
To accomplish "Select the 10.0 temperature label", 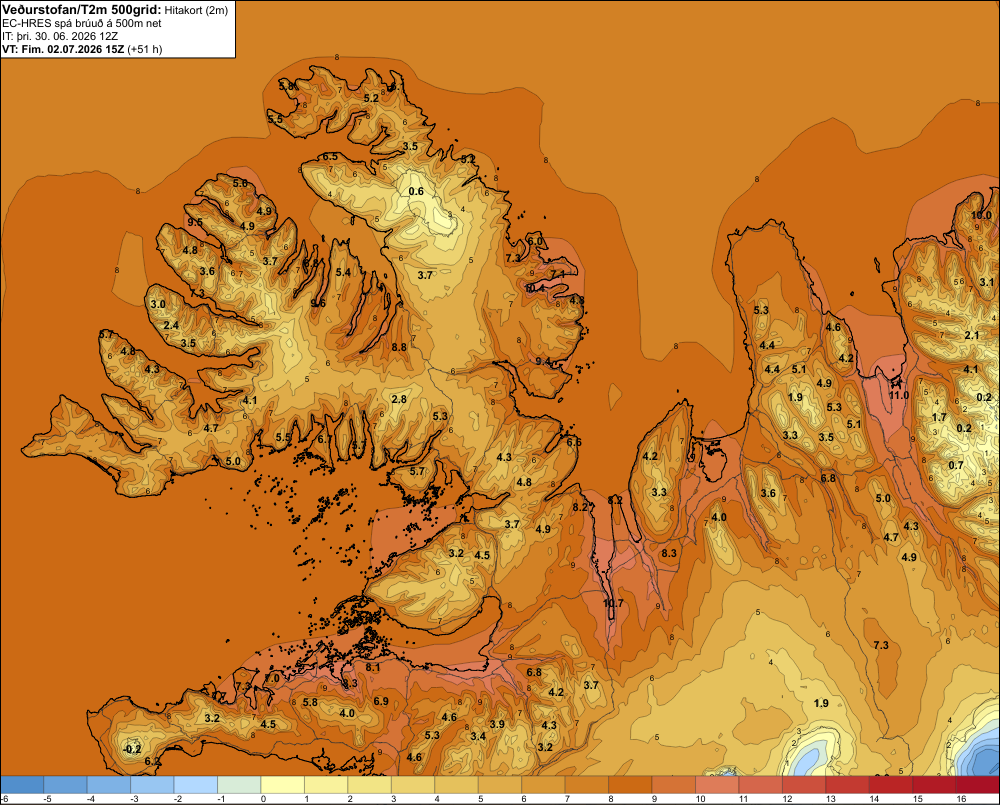I will [982, 215].
